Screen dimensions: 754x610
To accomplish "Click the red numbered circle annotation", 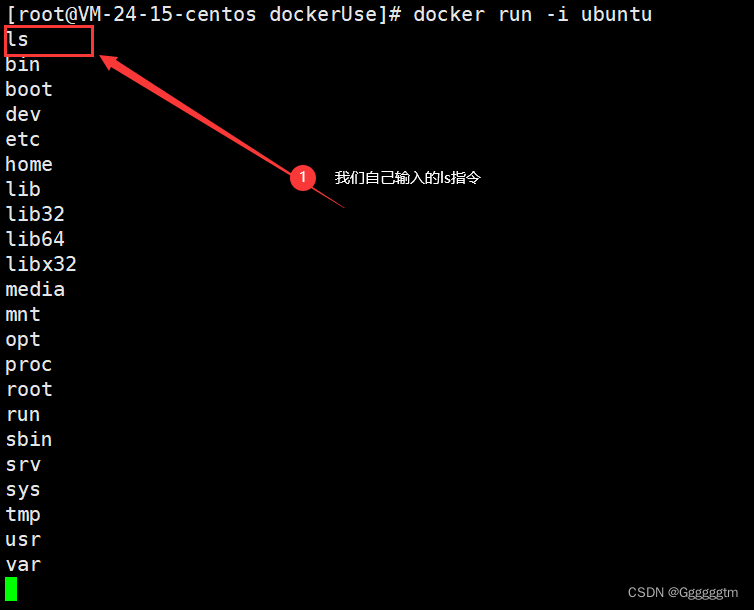I will (x=302, y=178).
